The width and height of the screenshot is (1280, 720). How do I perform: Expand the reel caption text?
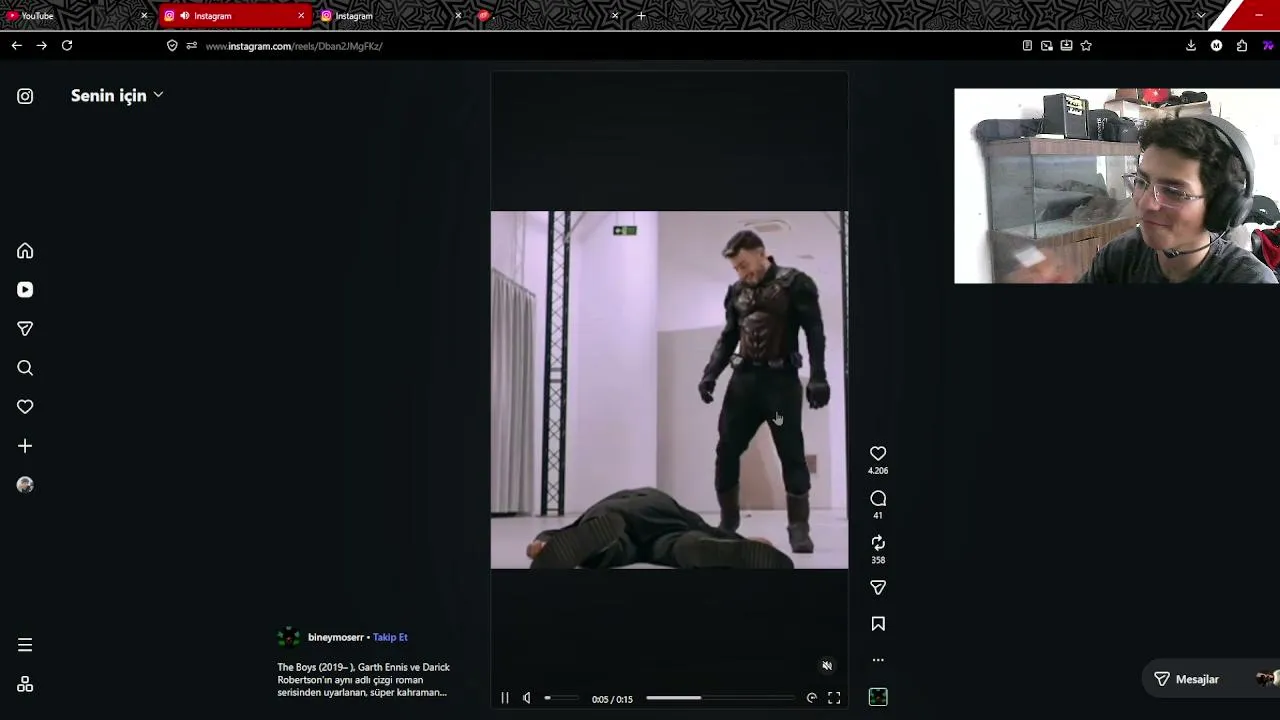pyautogui.click(x=364, y=680)
